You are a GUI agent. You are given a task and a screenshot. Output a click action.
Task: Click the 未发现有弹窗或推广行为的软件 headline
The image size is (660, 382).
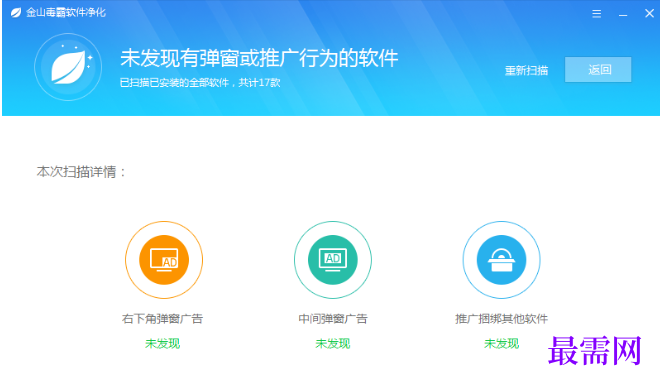(259, 58)
